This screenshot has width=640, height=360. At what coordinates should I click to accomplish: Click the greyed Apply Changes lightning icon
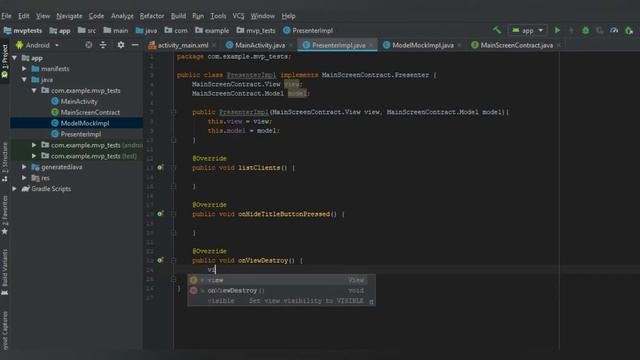coord(571,30)
